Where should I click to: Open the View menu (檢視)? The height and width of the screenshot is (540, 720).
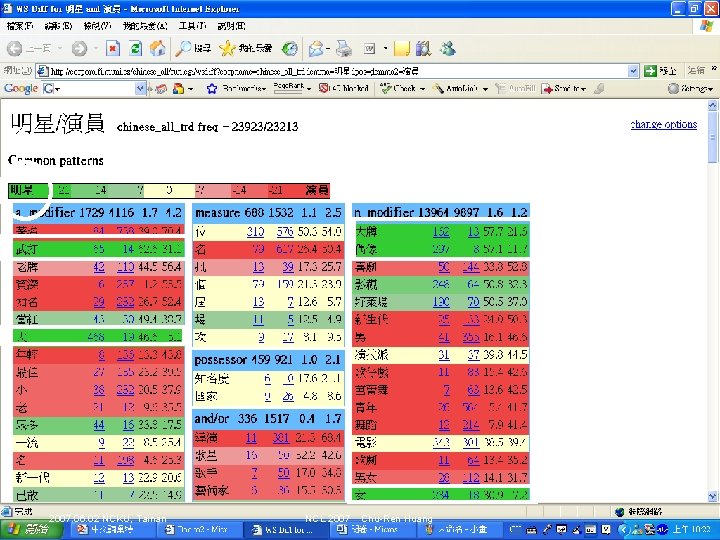97,26
